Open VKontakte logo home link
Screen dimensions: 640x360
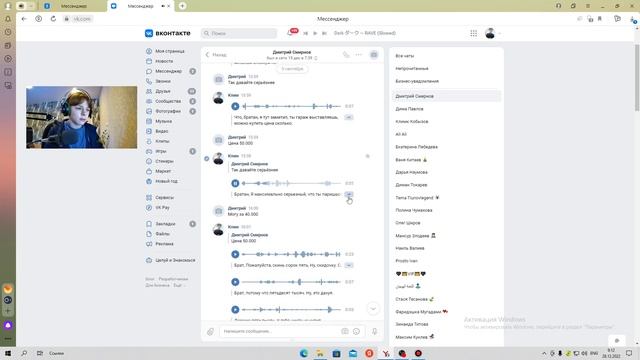tap(167, 33)
